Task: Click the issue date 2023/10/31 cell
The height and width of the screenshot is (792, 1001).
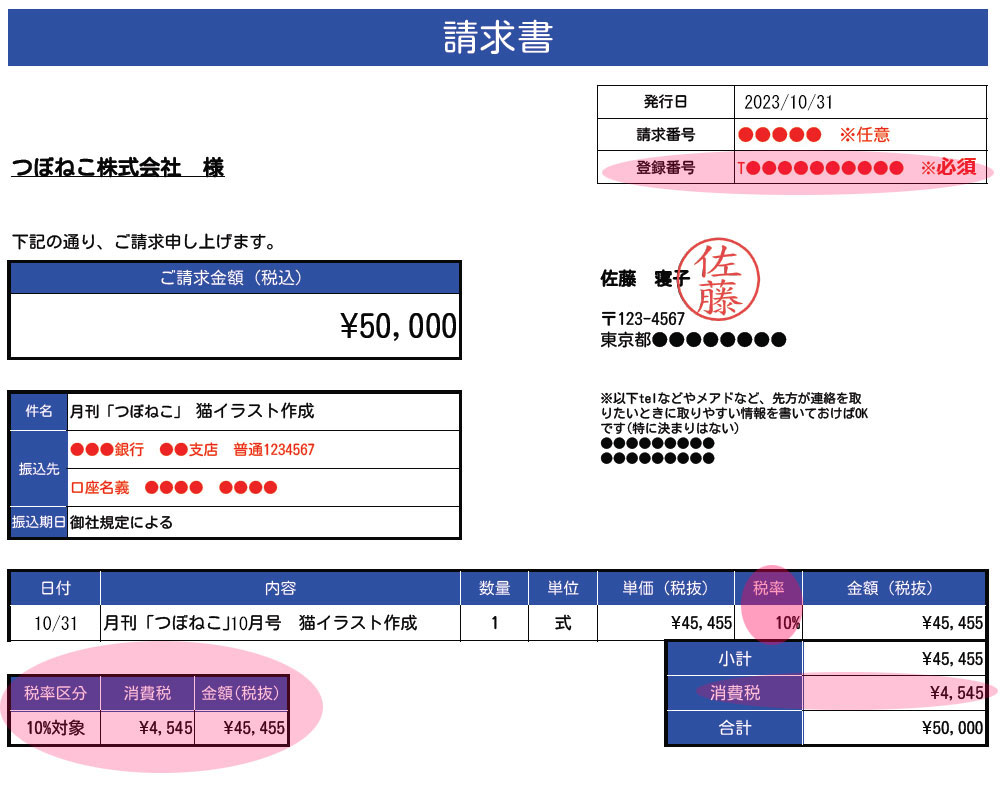Action: (x=860, y=103)
